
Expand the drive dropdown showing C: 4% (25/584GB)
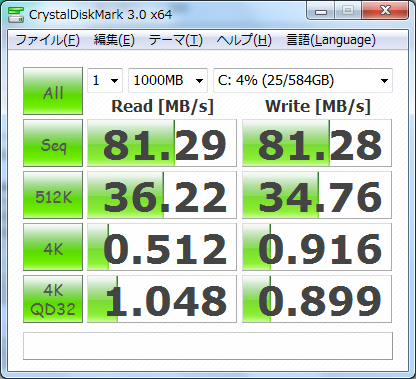[x=303, y=80]
